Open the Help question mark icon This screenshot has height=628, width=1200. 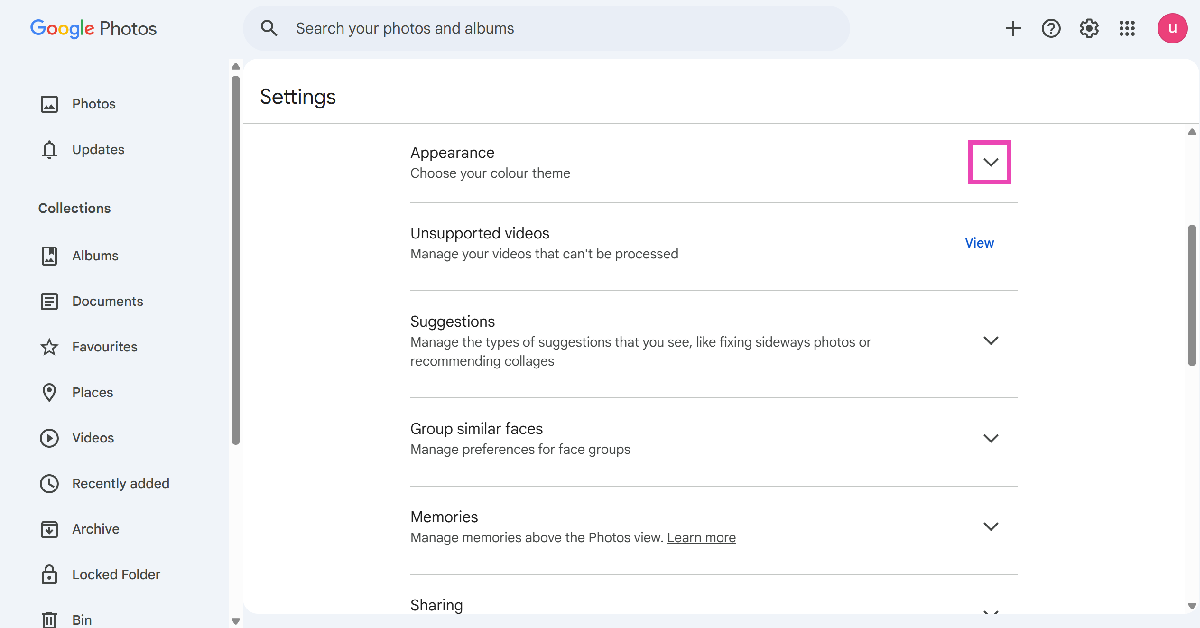[x=1051, y=29]
